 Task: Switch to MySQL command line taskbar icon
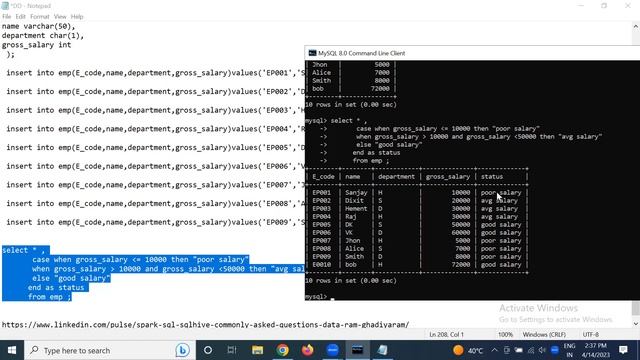[358, 350]
